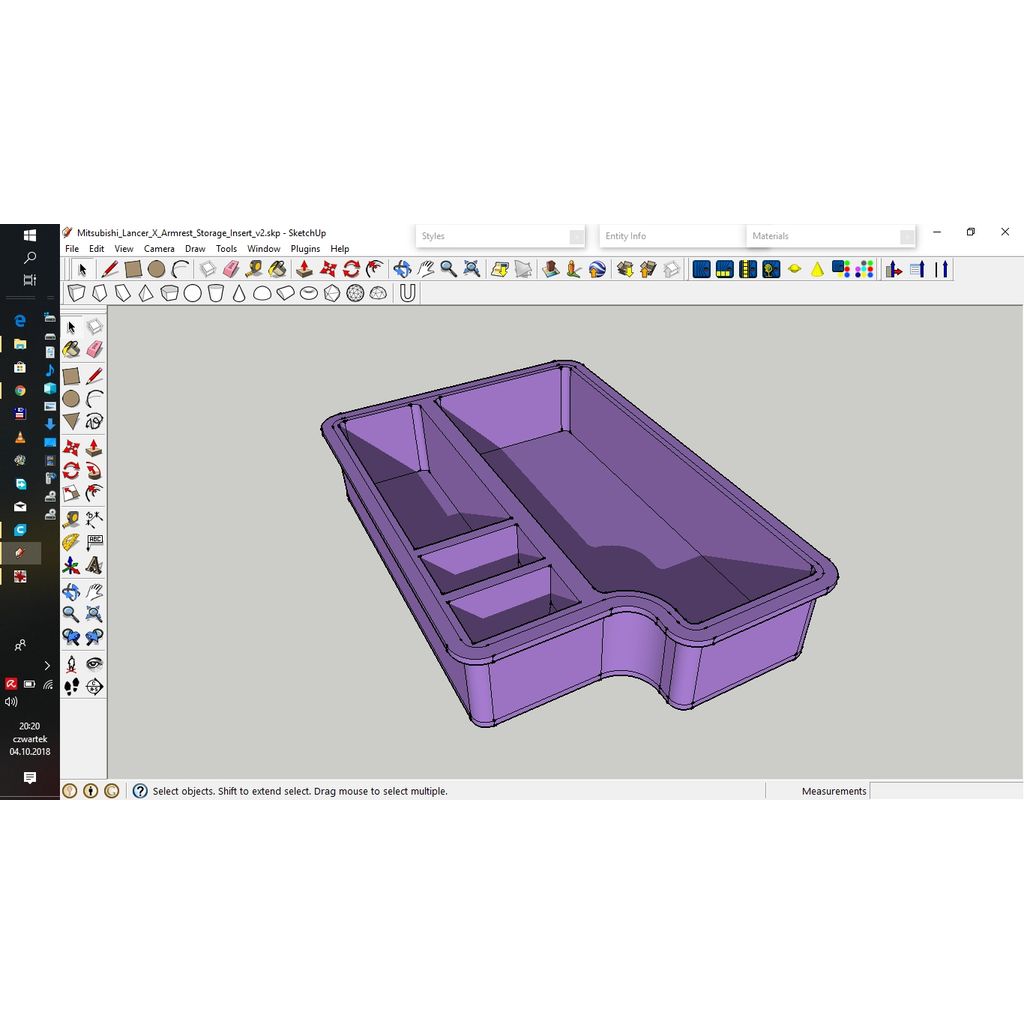Choose the 3D Text tool
The image size is (1024, 1024).
[94, 565]
